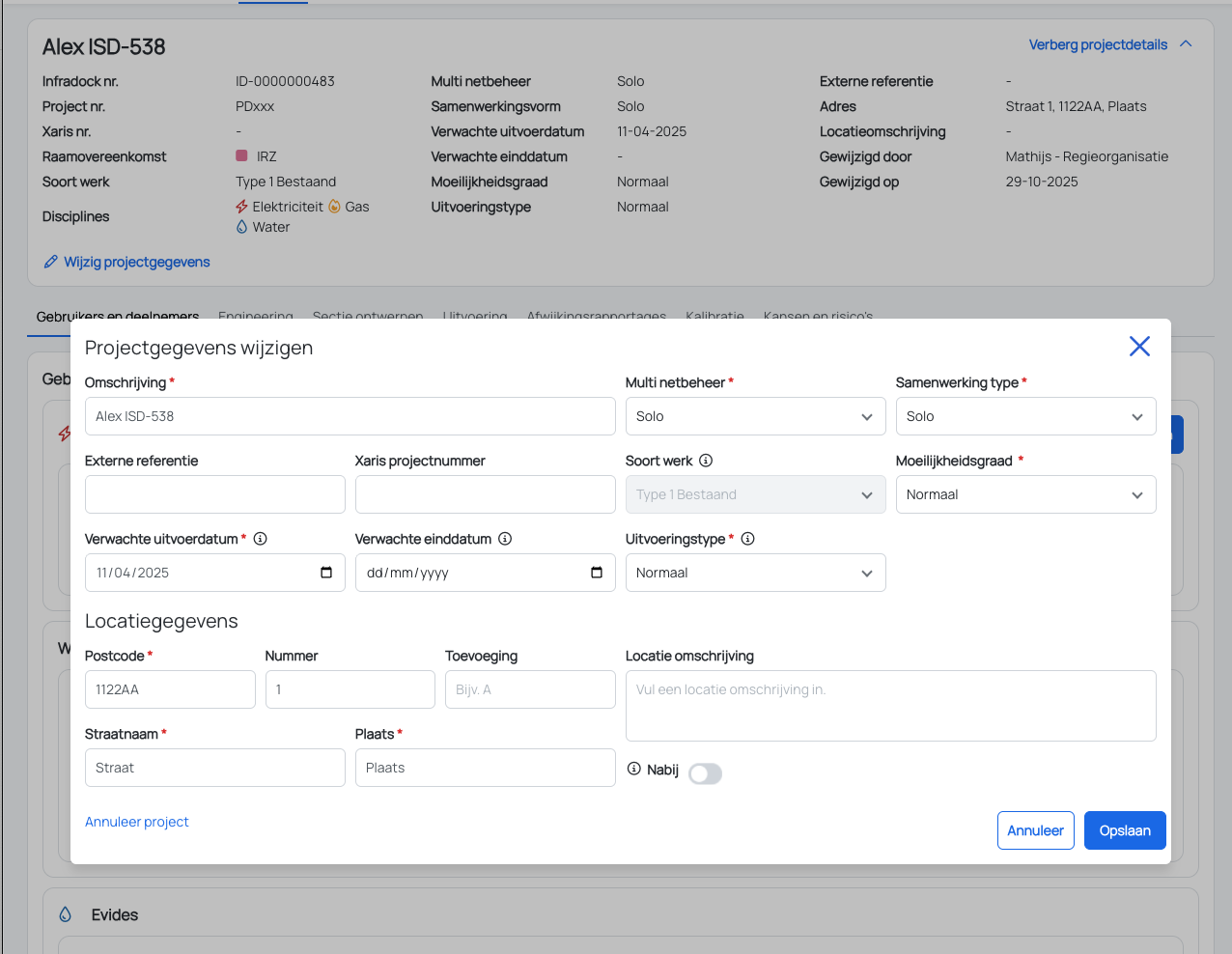Image resolution: width=1232 pixels, height=954 pixels.
Task: Click the info icon beside Nabij
Action: [x=634, y=769]
